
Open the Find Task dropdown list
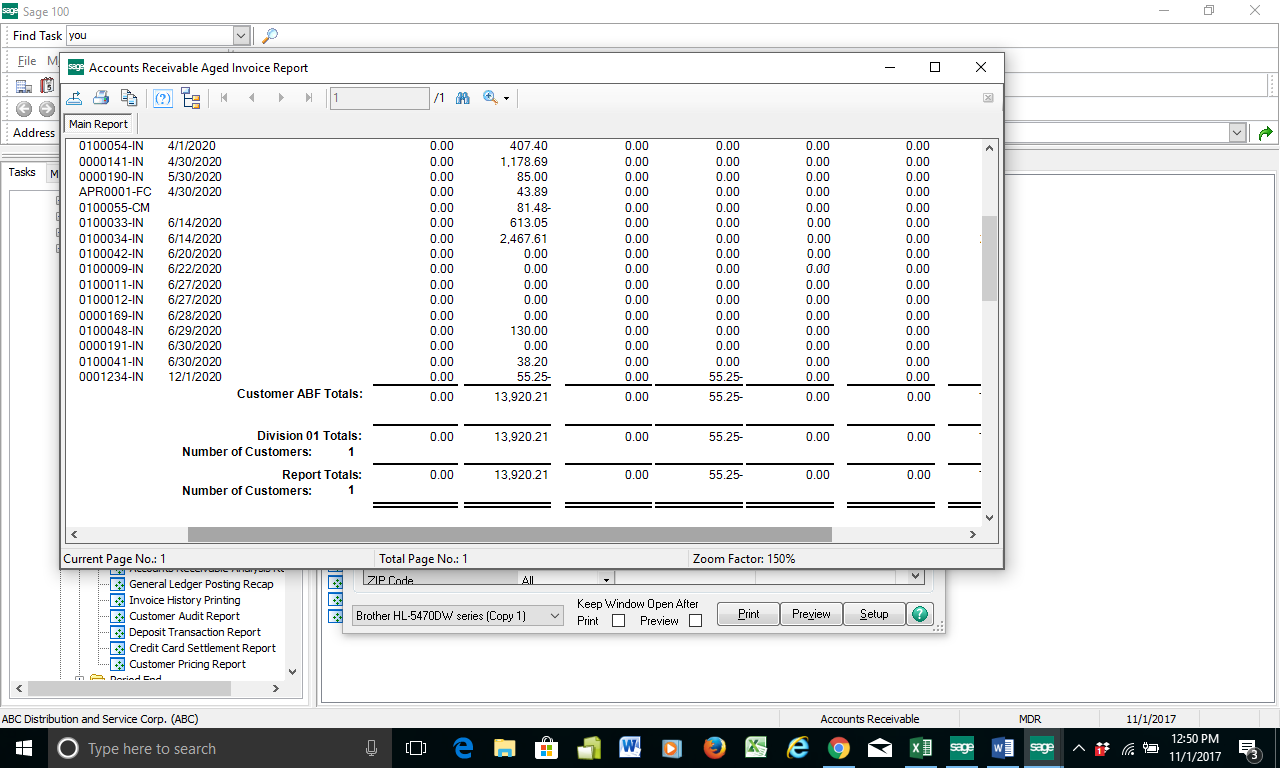pos(240,35)
